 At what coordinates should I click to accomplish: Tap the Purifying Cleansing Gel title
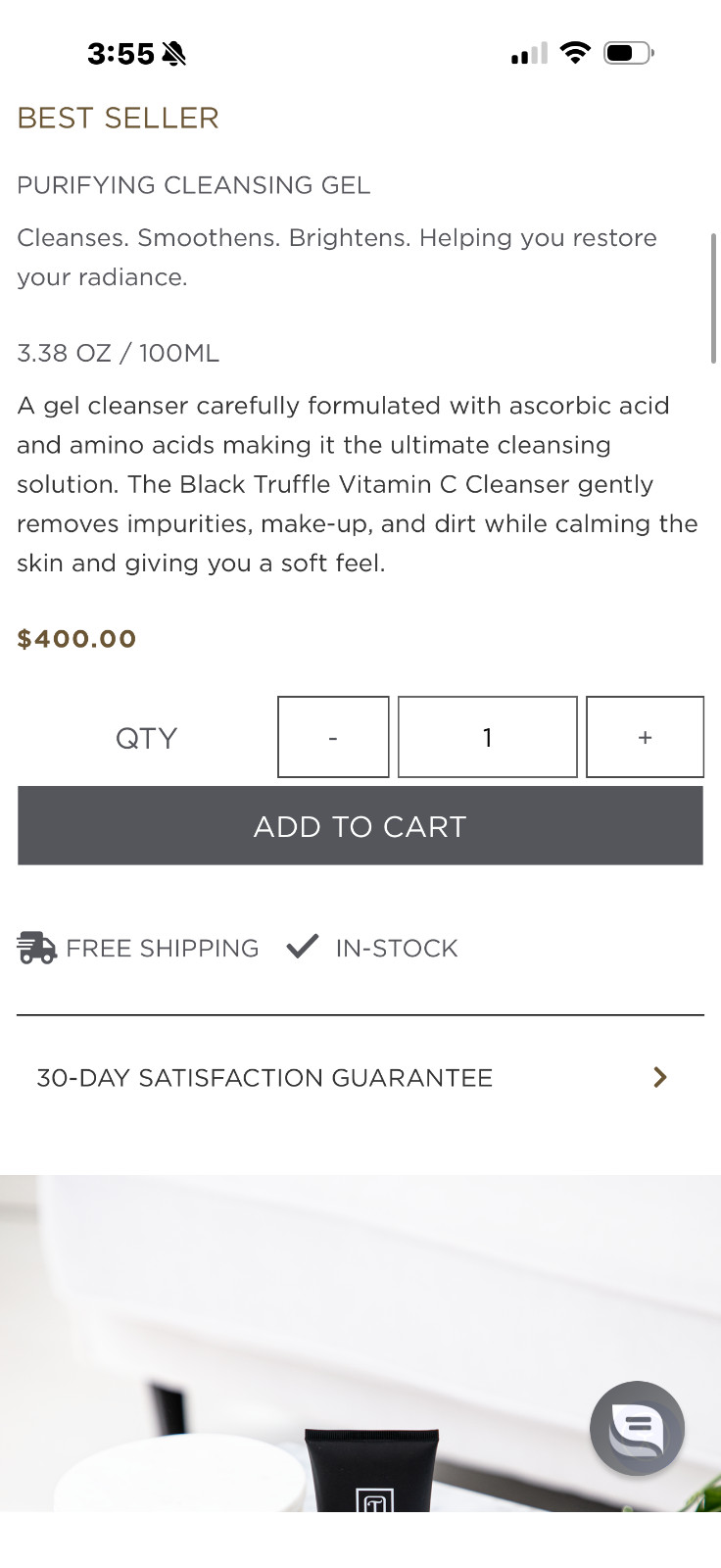[x=194, y=185]
